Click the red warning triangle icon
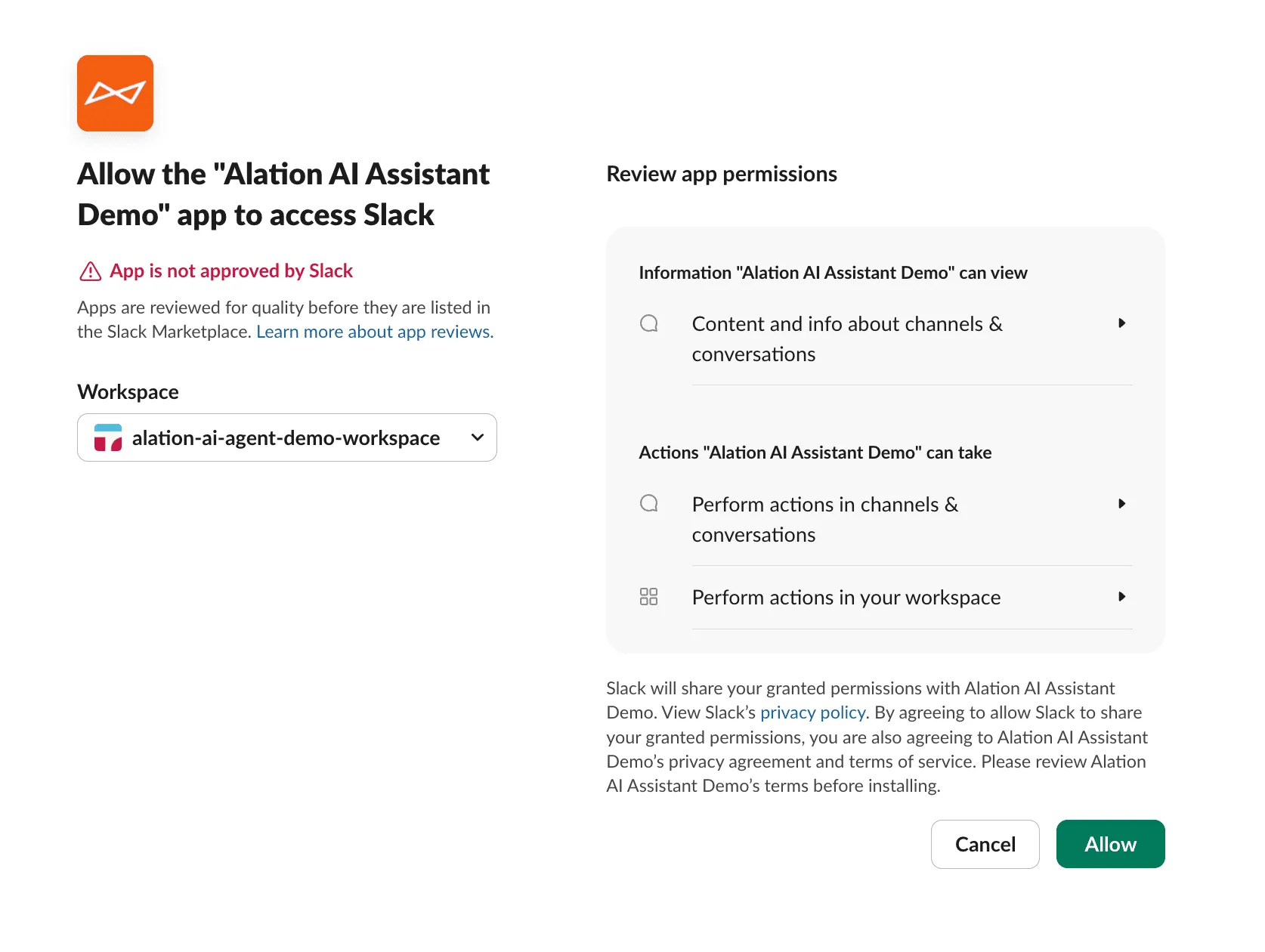 coord(90,270)
